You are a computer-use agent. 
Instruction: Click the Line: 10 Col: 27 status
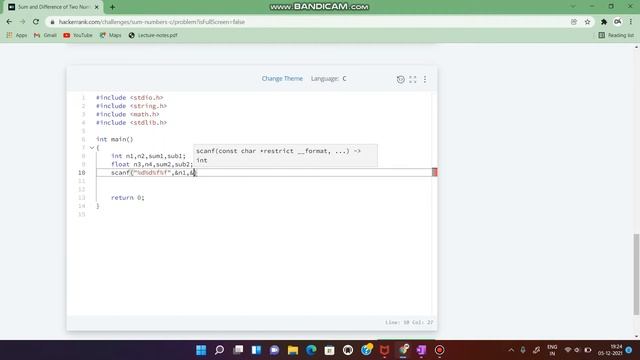point(409,322)
